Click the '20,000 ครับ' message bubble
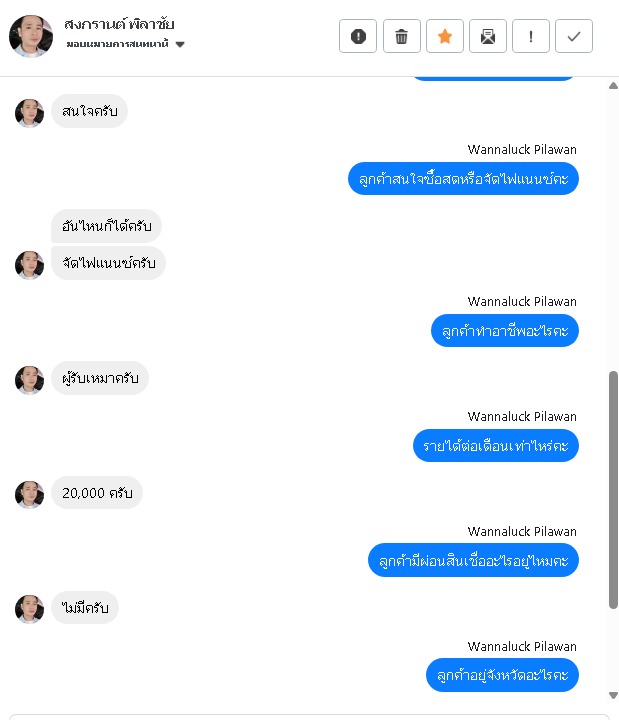The width and height of the screenshot is (619, 720). click(97, 493)
